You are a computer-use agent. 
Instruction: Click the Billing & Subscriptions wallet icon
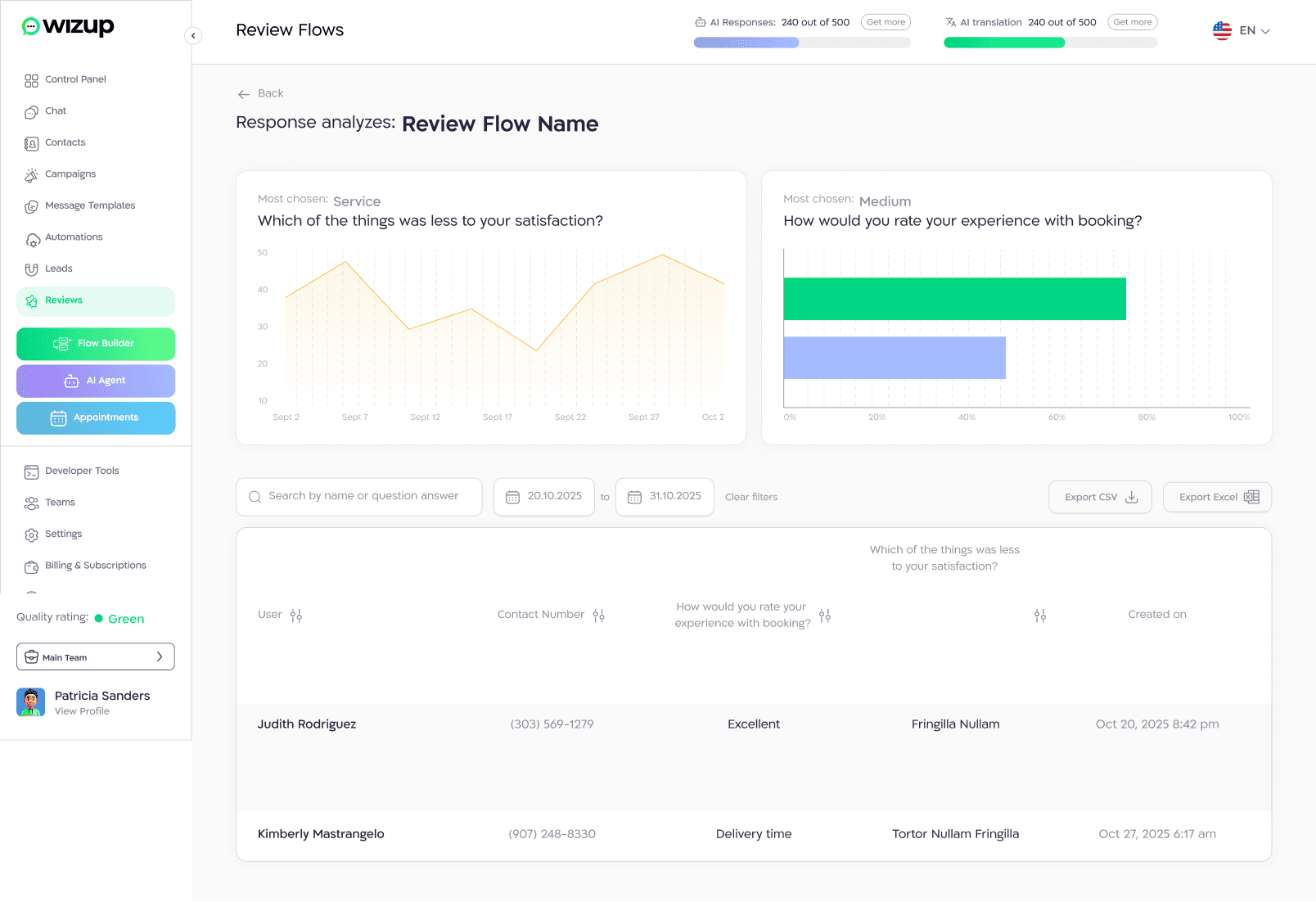click(x=31, y=566)
